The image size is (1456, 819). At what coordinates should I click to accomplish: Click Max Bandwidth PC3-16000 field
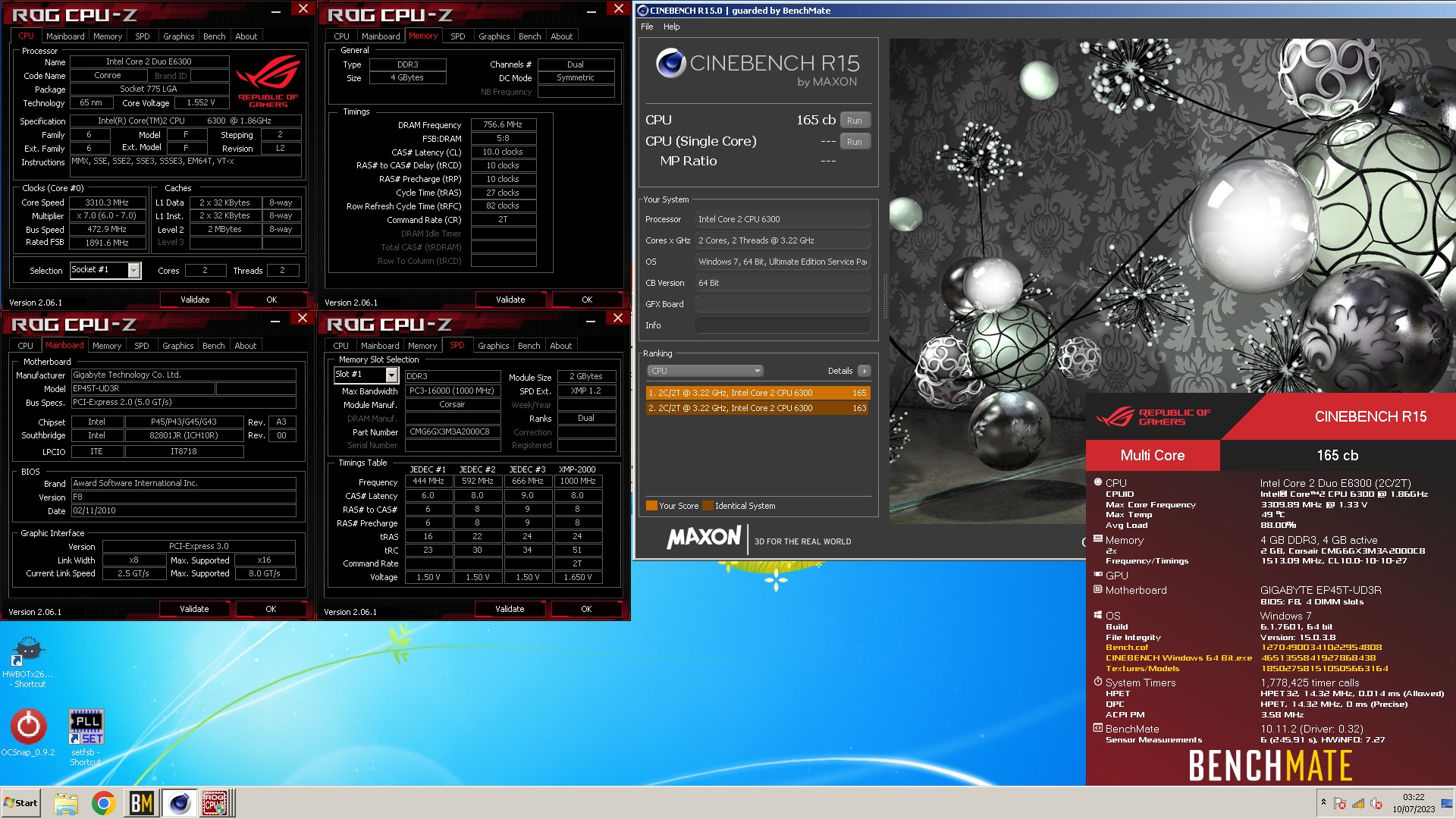tap(453, 391)
